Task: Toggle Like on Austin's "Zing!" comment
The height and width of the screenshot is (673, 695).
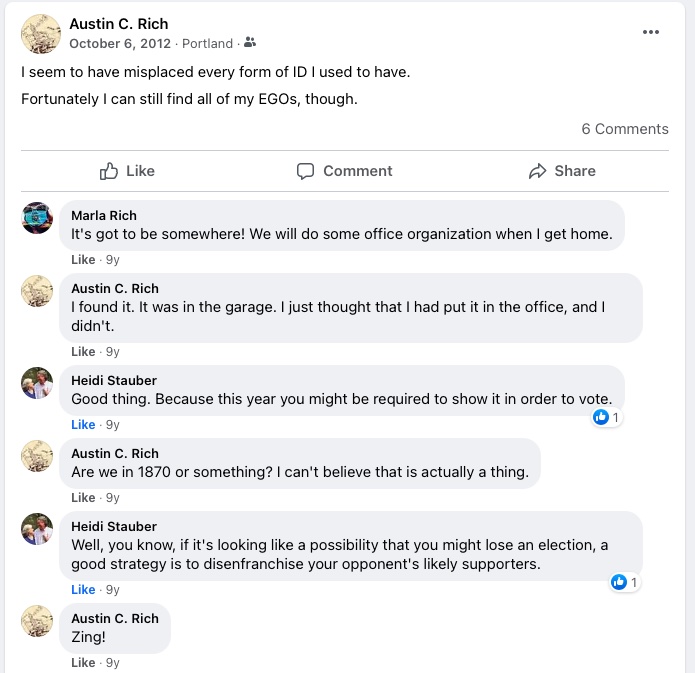Action: [83, 663]
